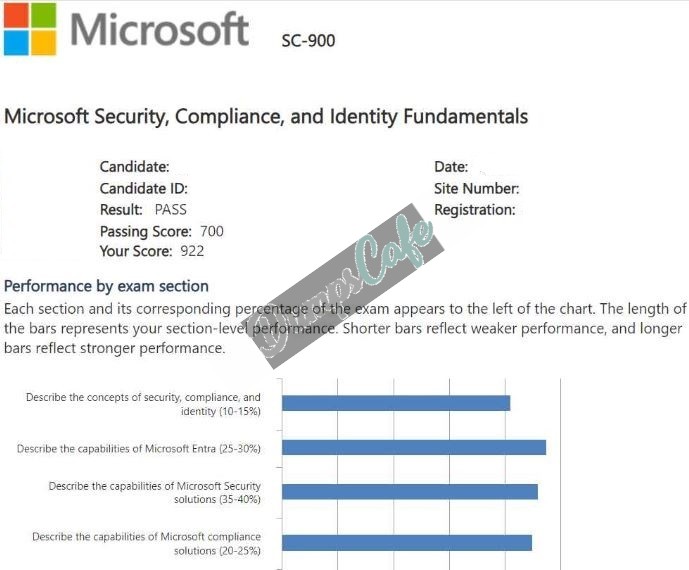Viewport: 689px width, 570px height.
Task: Click the Microsoft Security solutions bar
Action: point(410,492)
